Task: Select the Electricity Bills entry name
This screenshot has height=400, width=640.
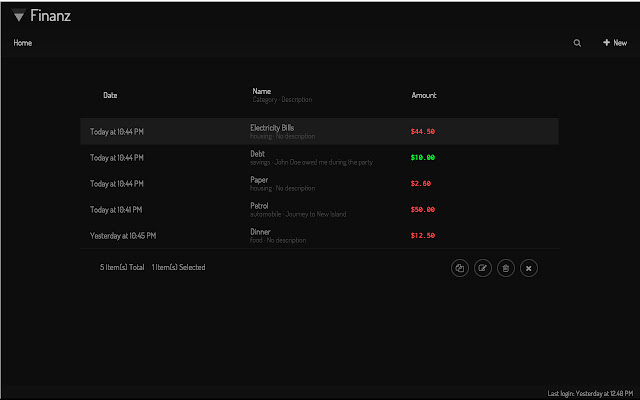Action: click(x=272, y=128)
